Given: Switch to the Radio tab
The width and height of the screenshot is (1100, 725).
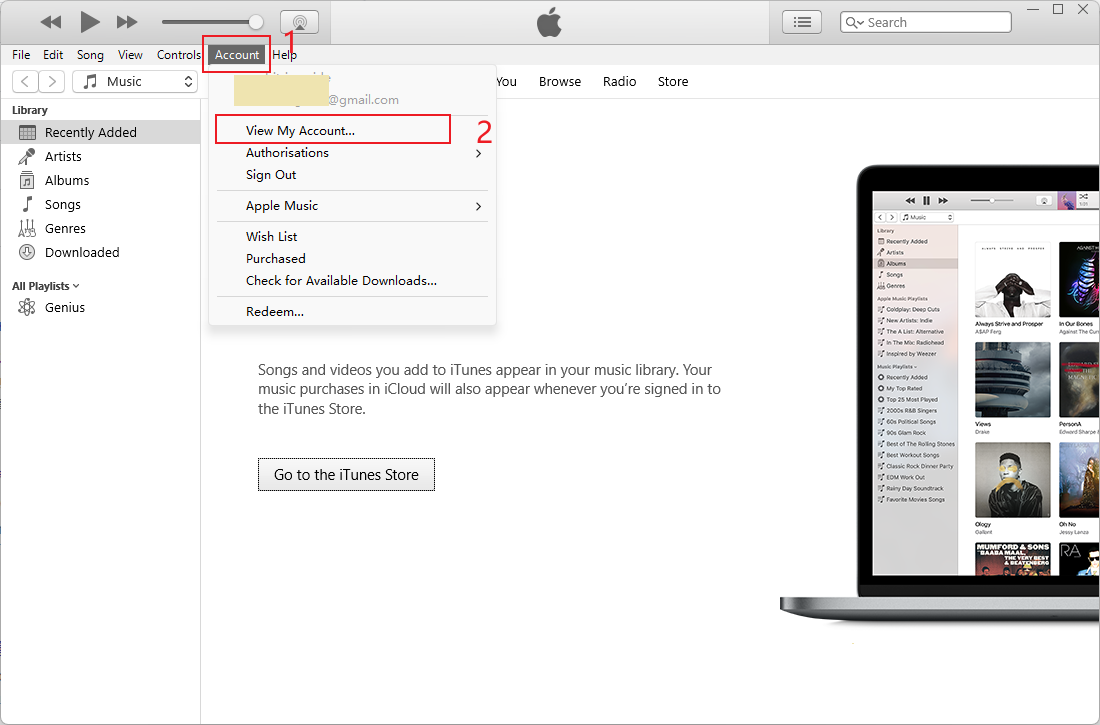Looking at the screenshot, I should pos(619,81).
